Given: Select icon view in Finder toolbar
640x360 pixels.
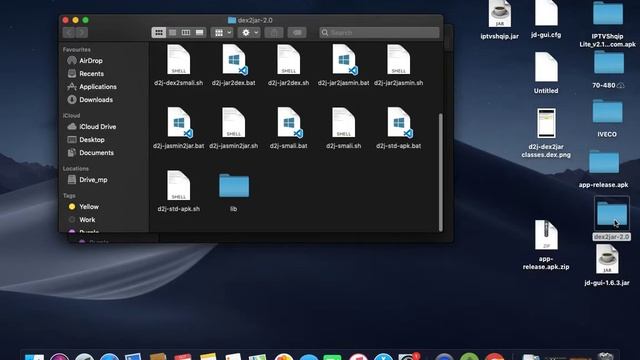Looking at the screenshot, I should pyautogui.click(x=159, y=32).
